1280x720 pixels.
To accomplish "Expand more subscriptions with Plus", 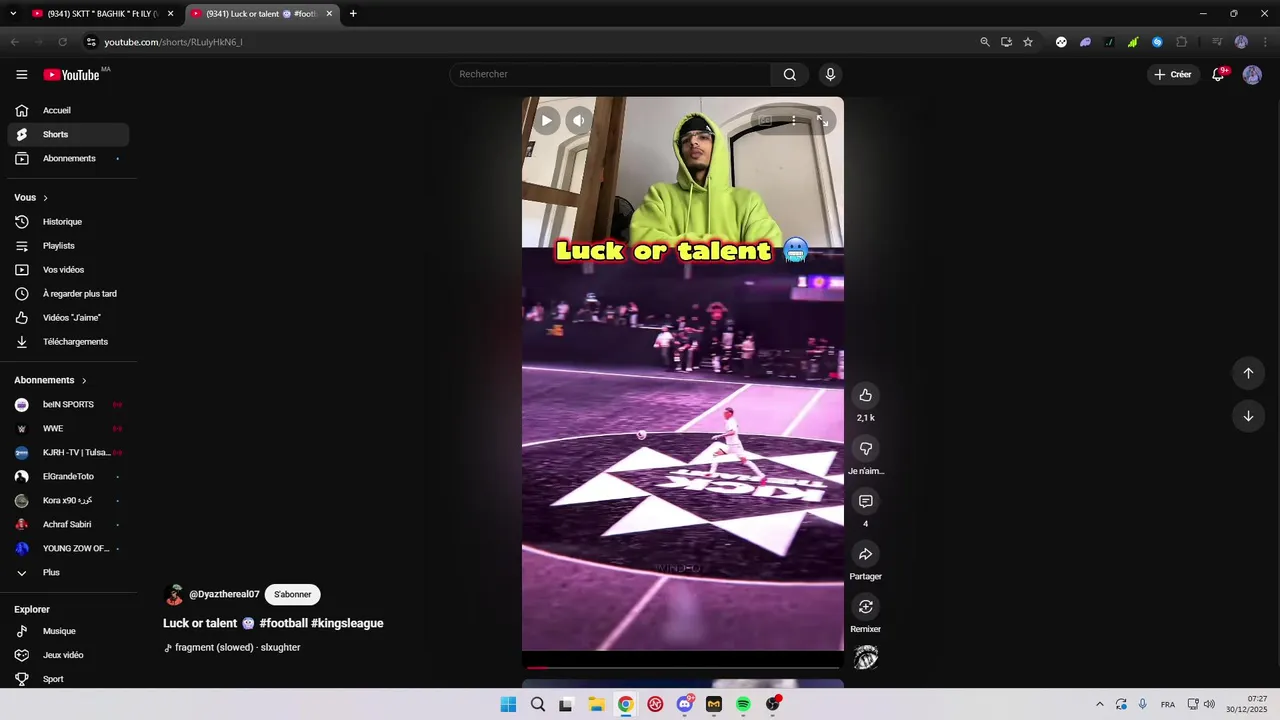I will click(x=68, y=572).
